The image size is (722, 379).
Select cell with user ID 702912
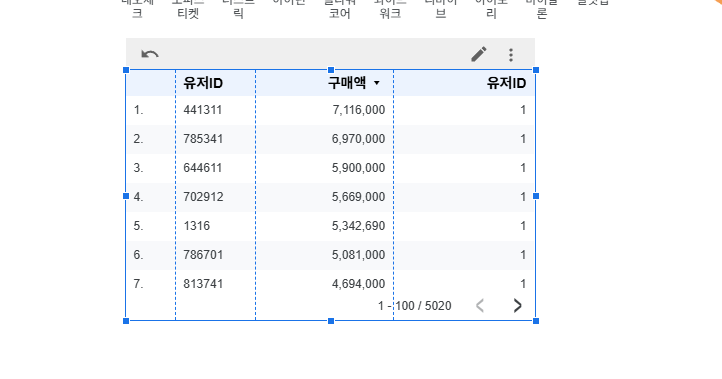[x=203, y=197]
